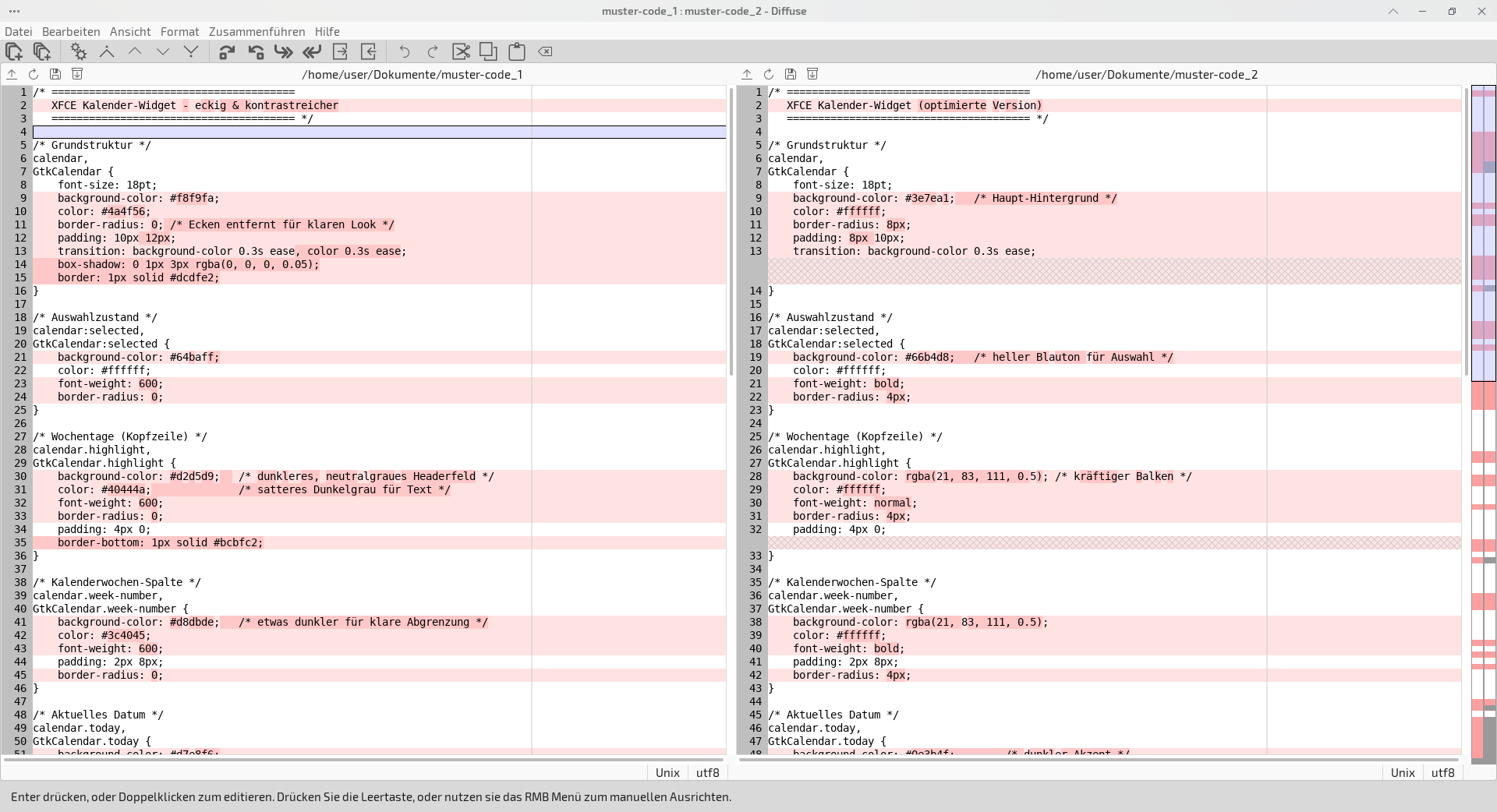Expand the Format menu
Screen dimensions: 1497x812
pos(179,32)
